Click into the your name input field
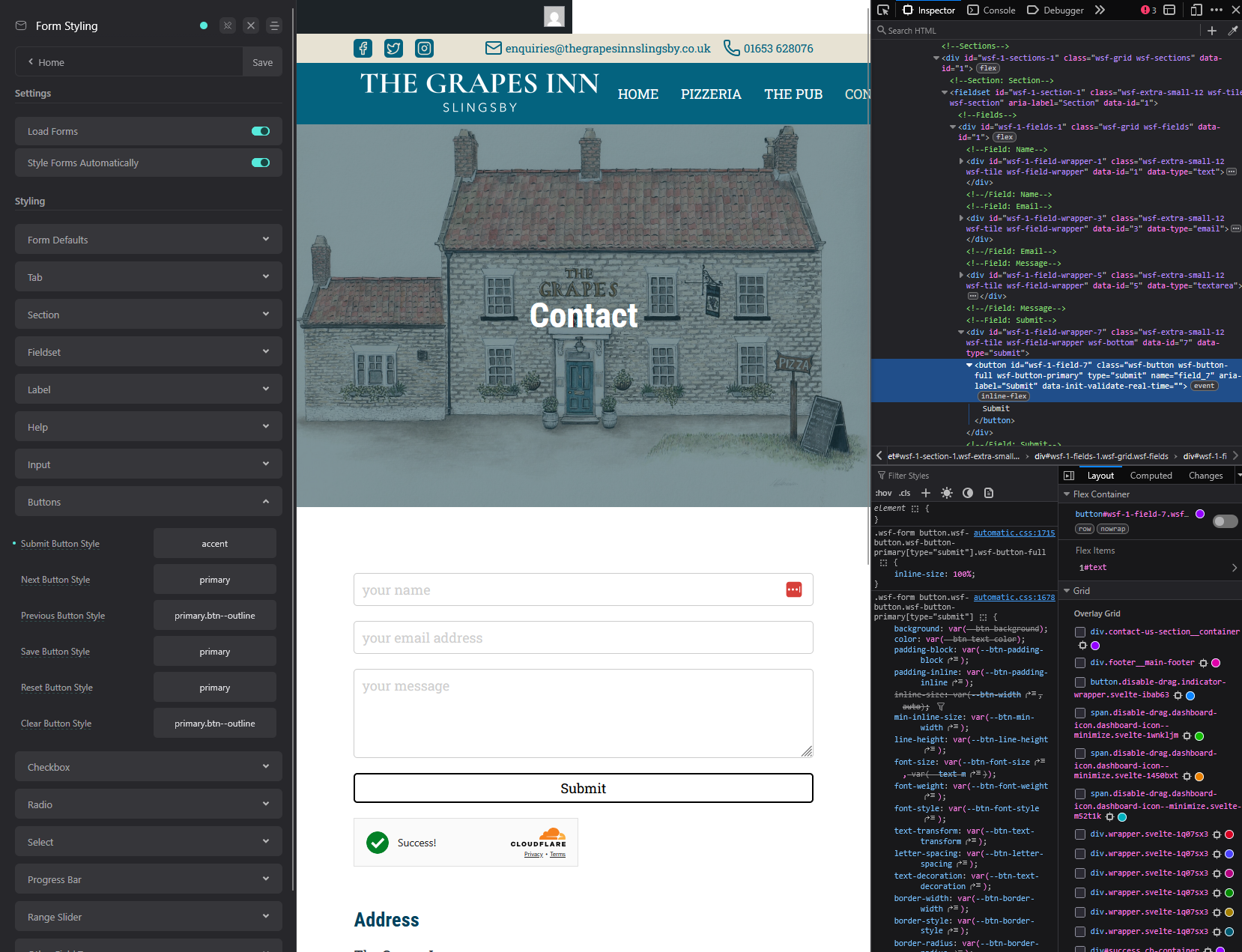Image resolution: width=1242 pixels, height=952 pixels. point(583,589)
